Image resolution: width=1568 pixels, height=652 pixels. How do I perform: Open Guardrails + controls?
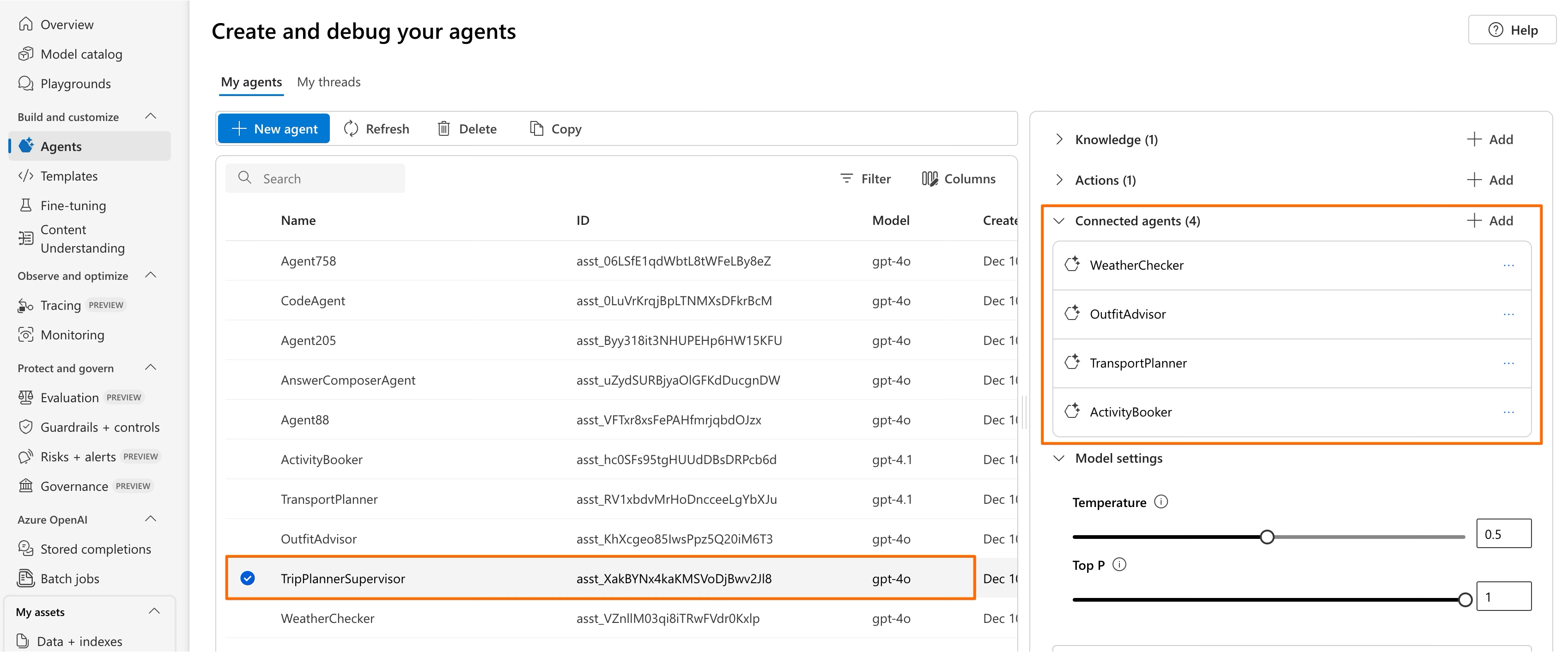[100, 428]
